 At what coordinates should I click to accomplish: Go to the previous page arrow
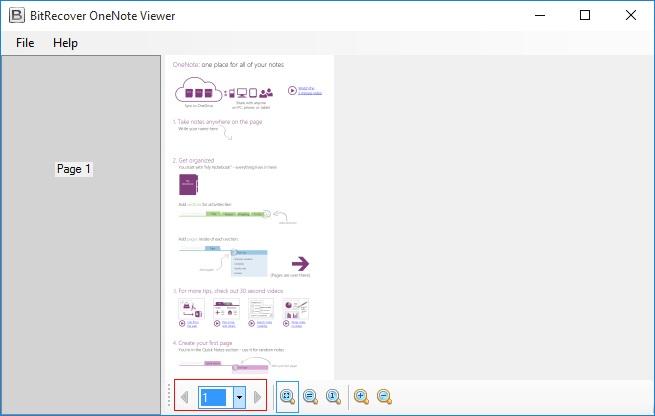(x=185, y=397)
